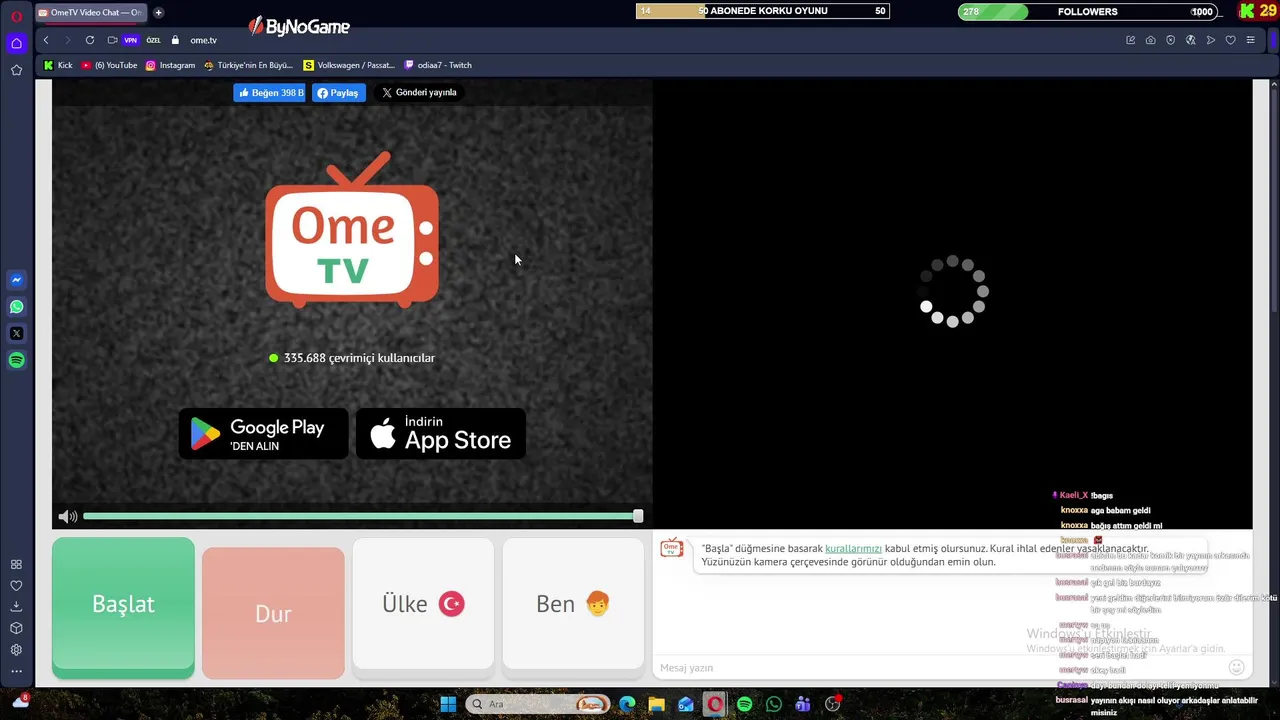
Task: Click the Facebook Paylaş button
Action: pyautogui.click(x=338, y=93)
